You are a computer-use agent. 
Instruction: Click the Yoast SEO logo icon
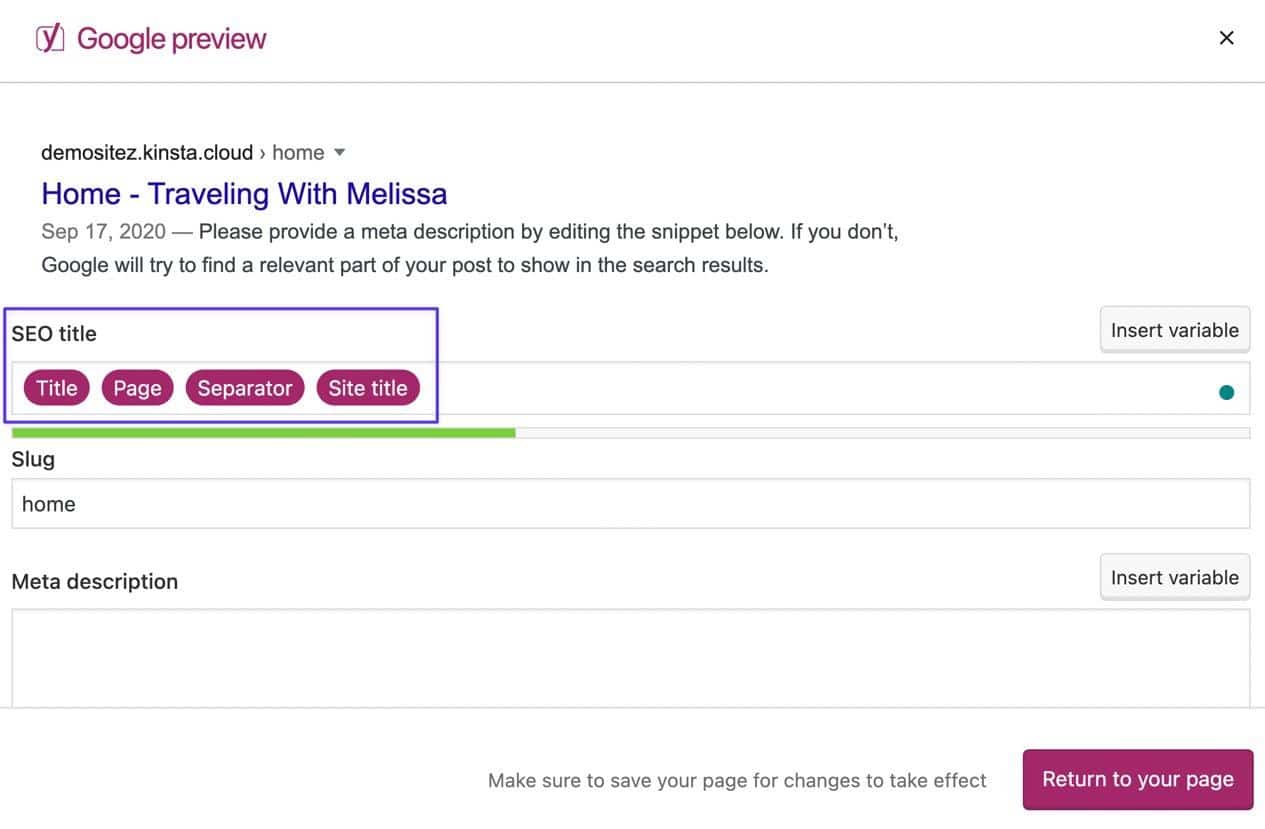pyautogui.click(x=48, y=37)
